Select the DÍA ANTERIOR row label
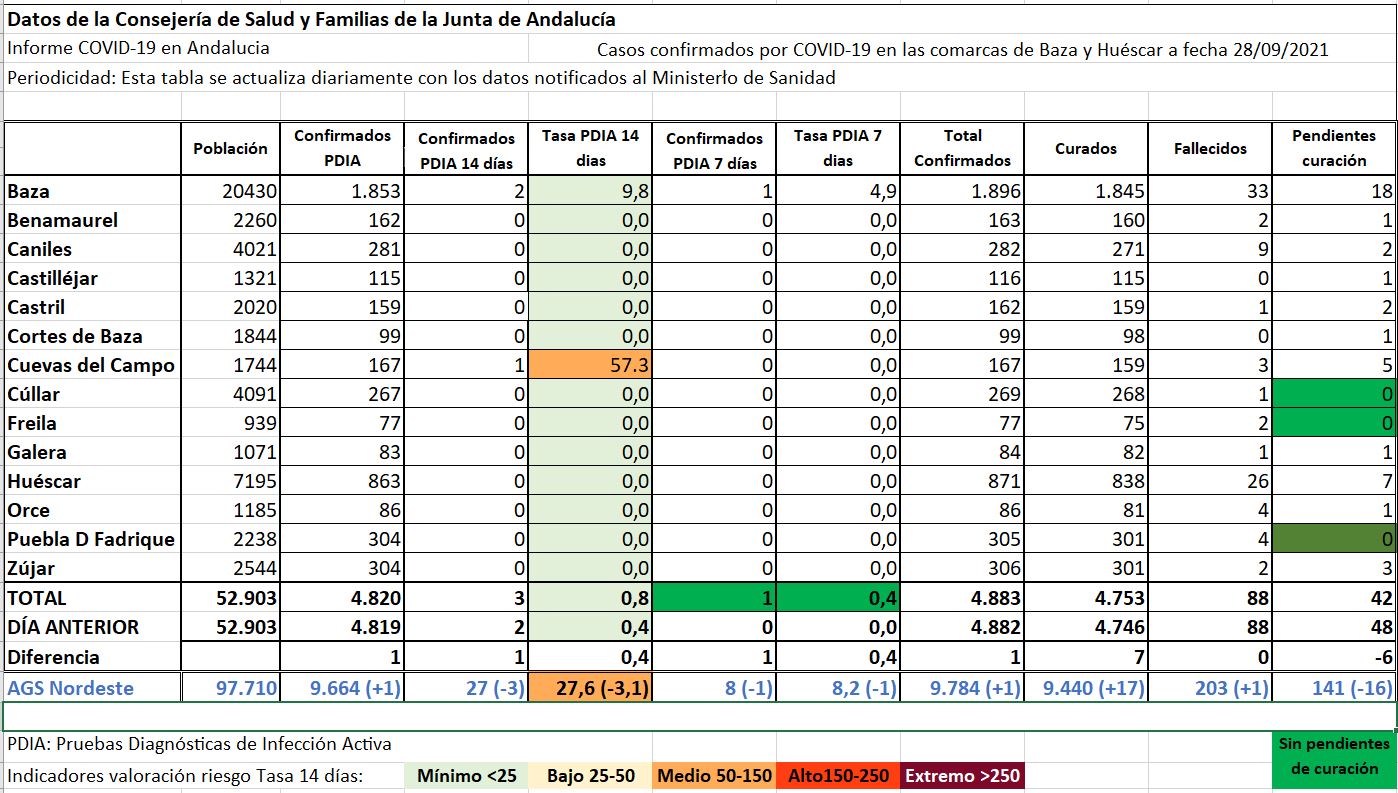This screenshot has height=793, width=1398. coord(92,627)
